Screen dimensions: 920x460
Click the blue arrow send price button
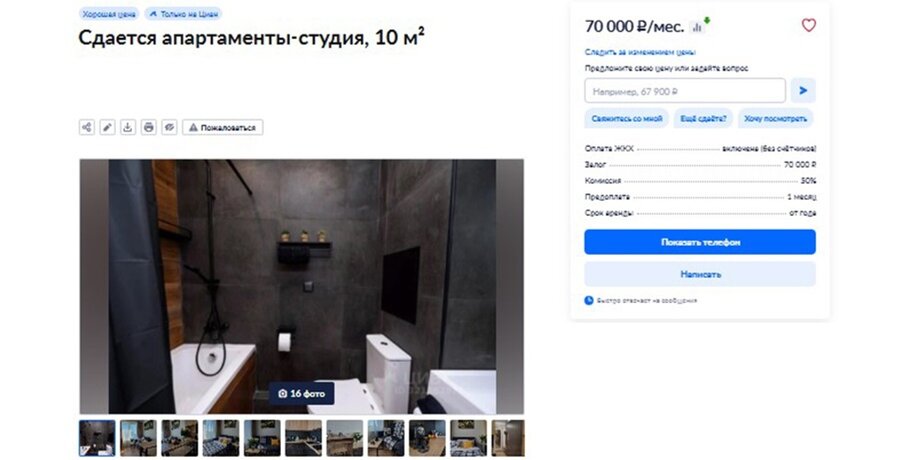coord(803,91)
